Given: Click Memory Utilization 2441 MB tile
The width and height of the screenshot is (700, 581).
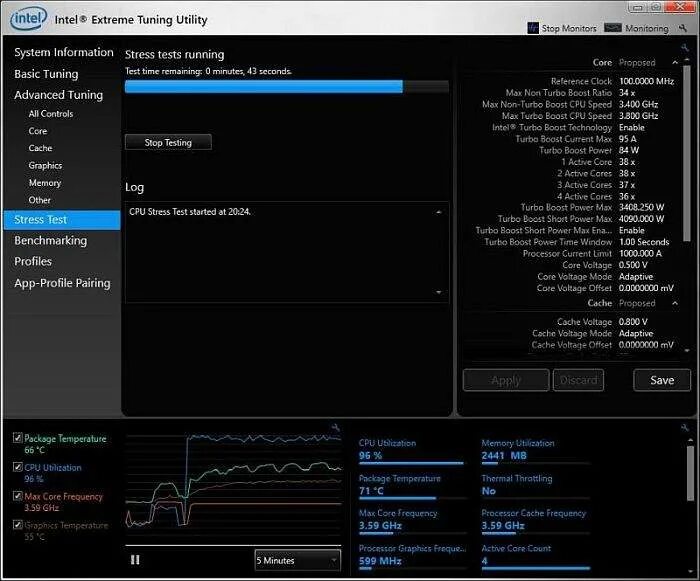Looking at the screenshot, I should [535, 451].
